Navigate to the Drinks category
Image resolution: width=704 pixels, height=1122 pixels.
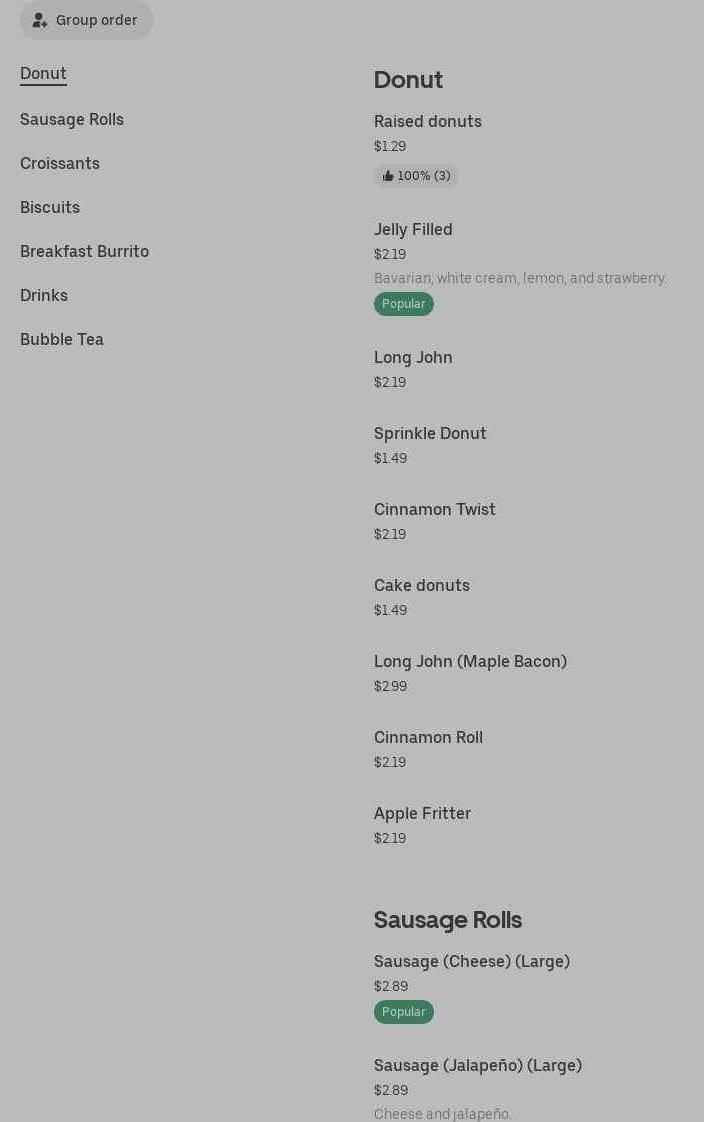point(44,296)
